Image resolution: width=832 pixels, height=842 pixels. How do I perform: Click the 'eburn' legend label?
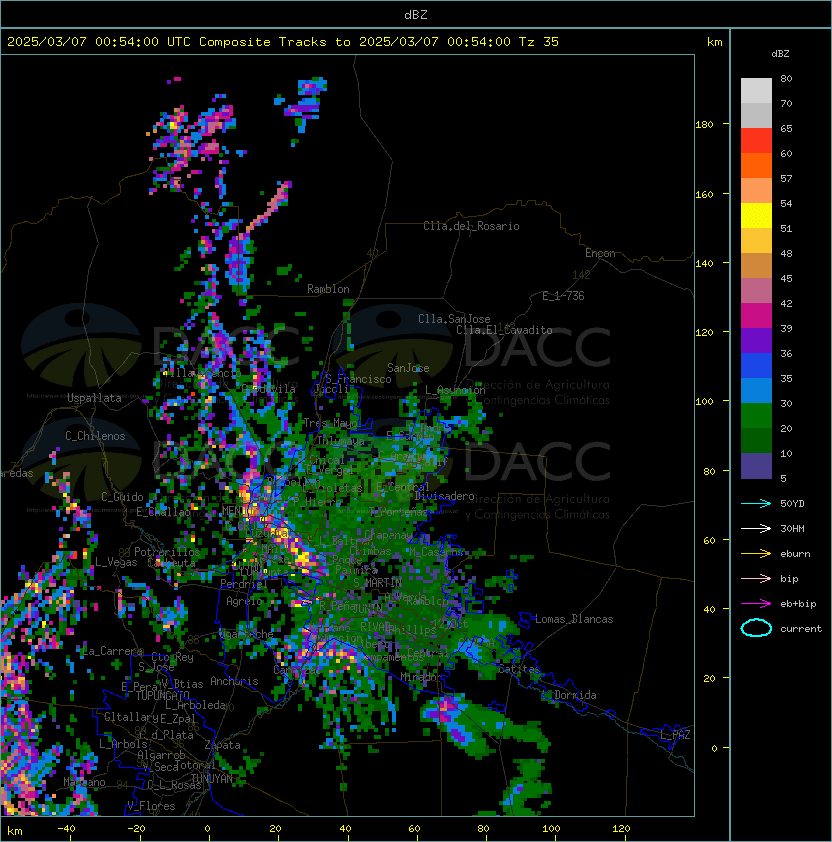pos(795,554)
